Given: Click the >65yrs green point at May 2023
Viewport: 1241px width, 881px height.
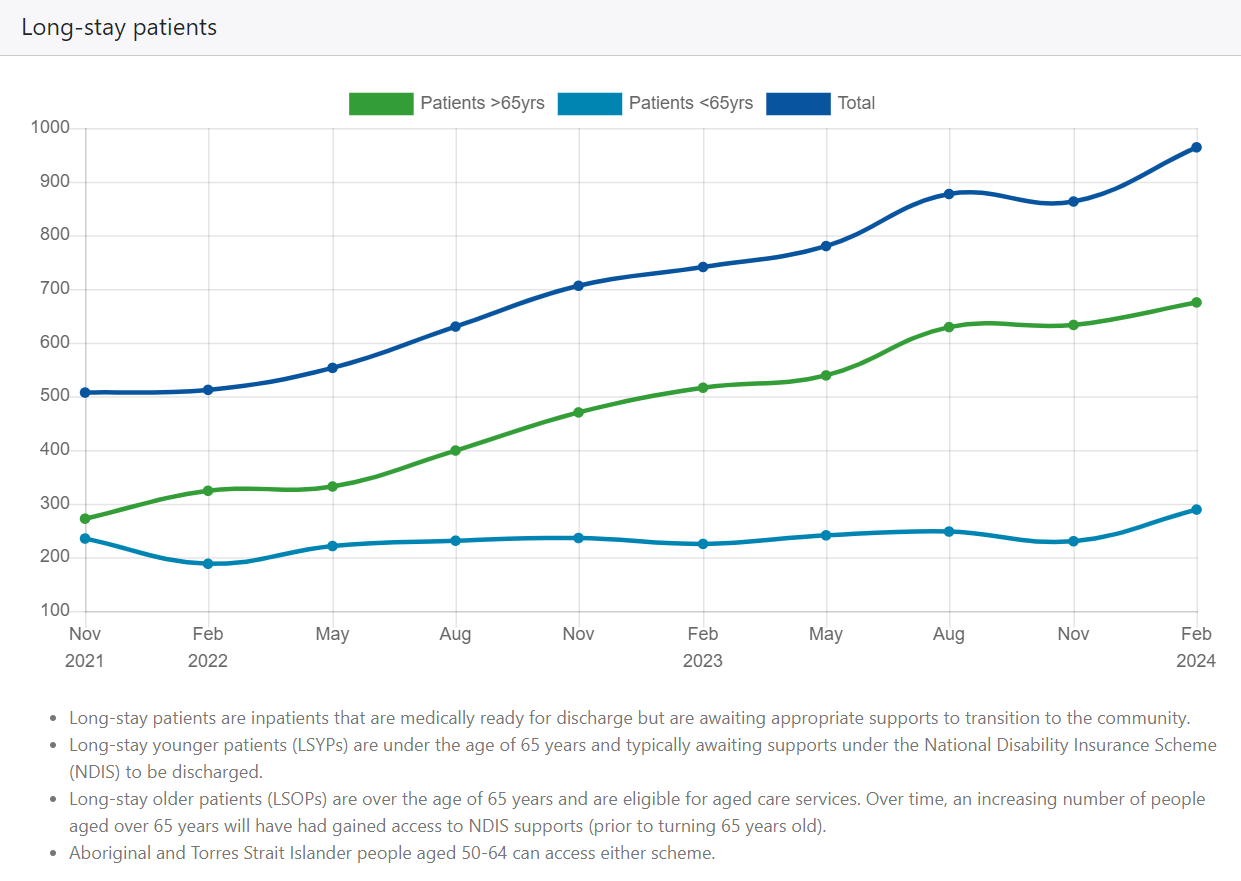Looking at the screenshot, I should pos(826,376).
